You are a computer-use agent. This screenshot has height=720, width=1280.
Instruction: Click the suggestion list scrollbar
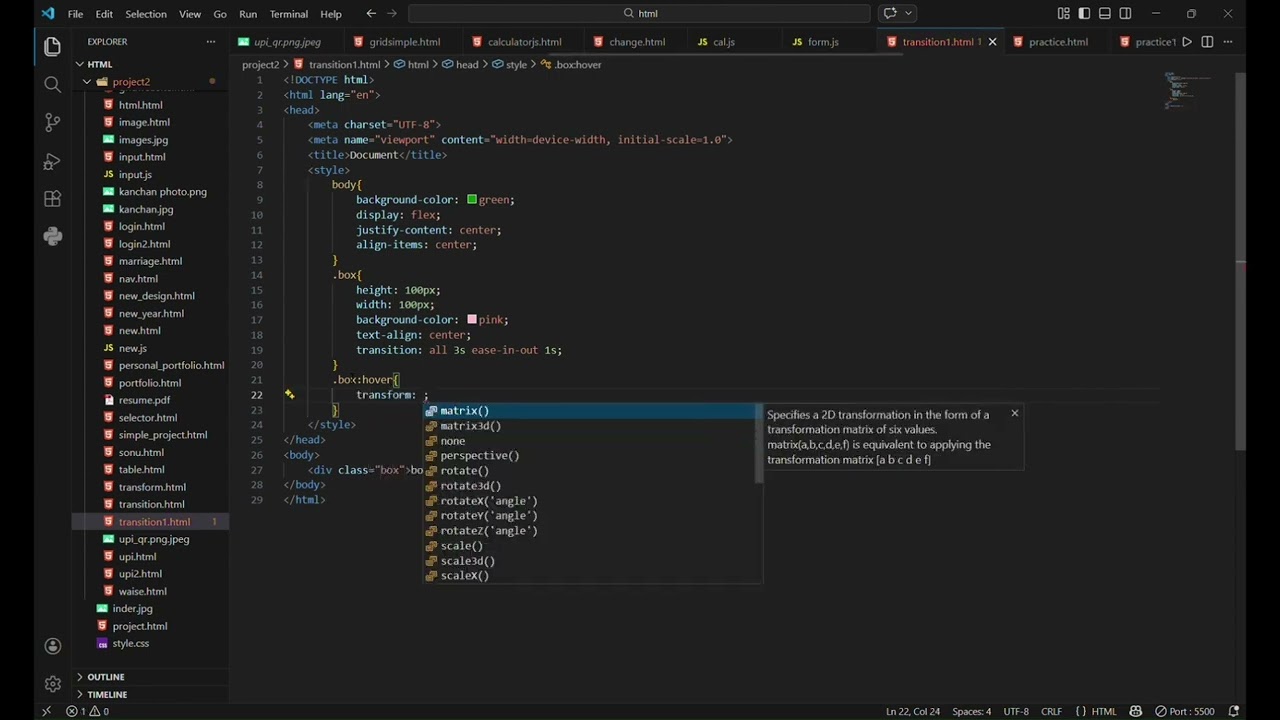(760, 443)
